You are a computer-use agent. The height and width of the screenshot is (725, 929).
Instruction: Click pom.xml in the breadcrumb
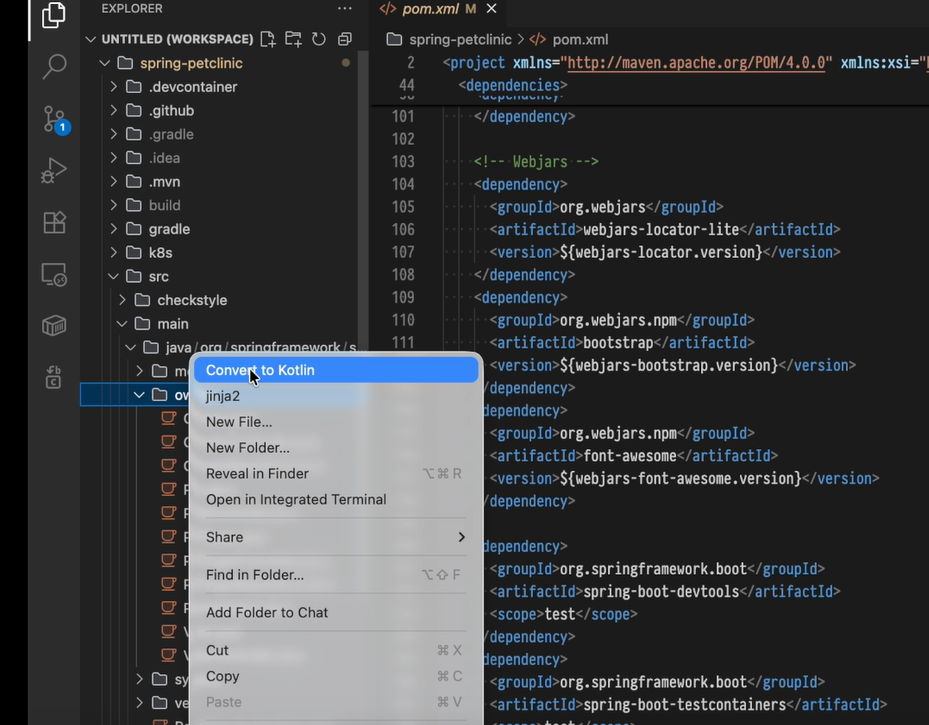580,39
